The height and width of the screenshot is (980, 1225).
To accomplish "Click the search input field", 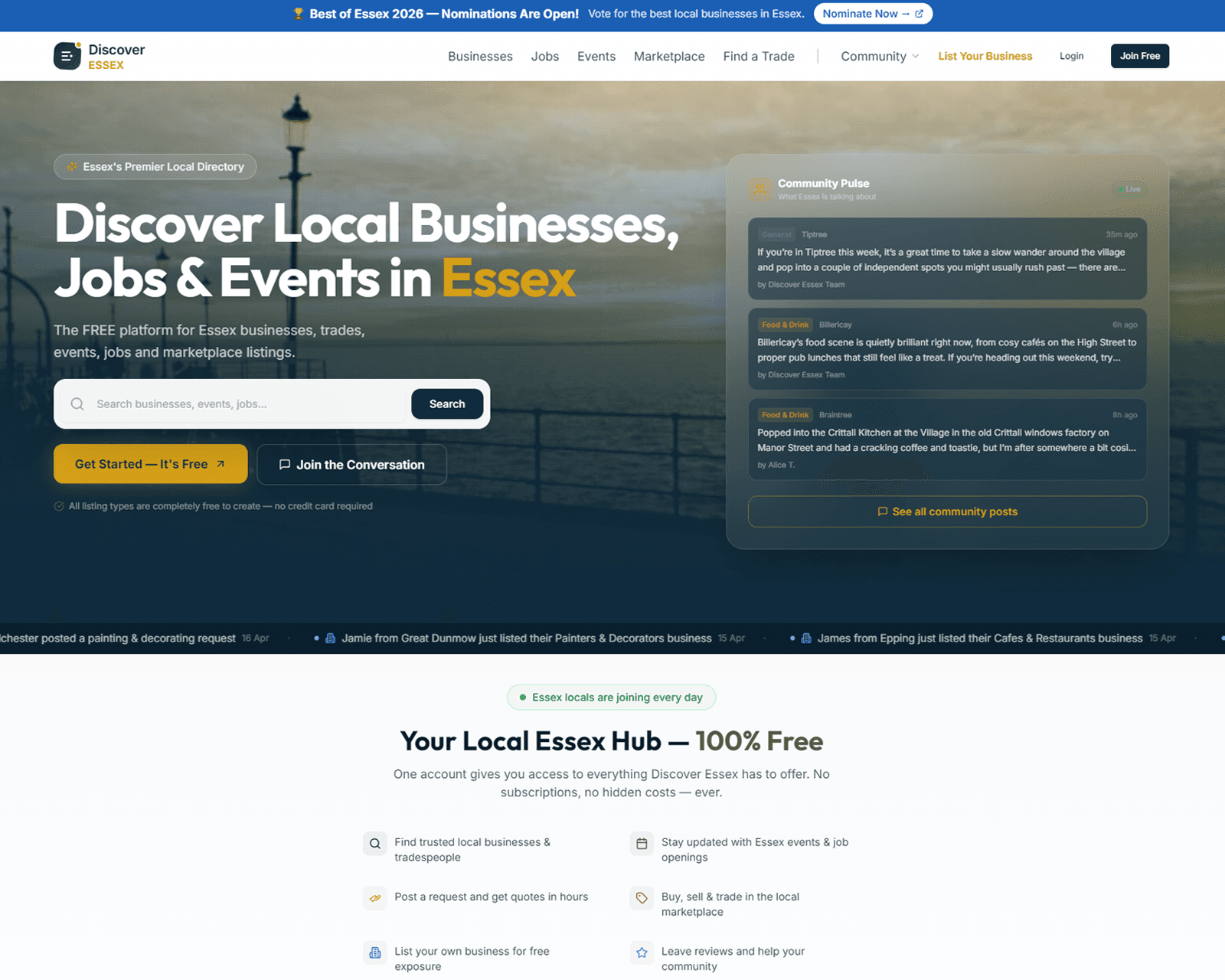I will [x=230, y=403].
